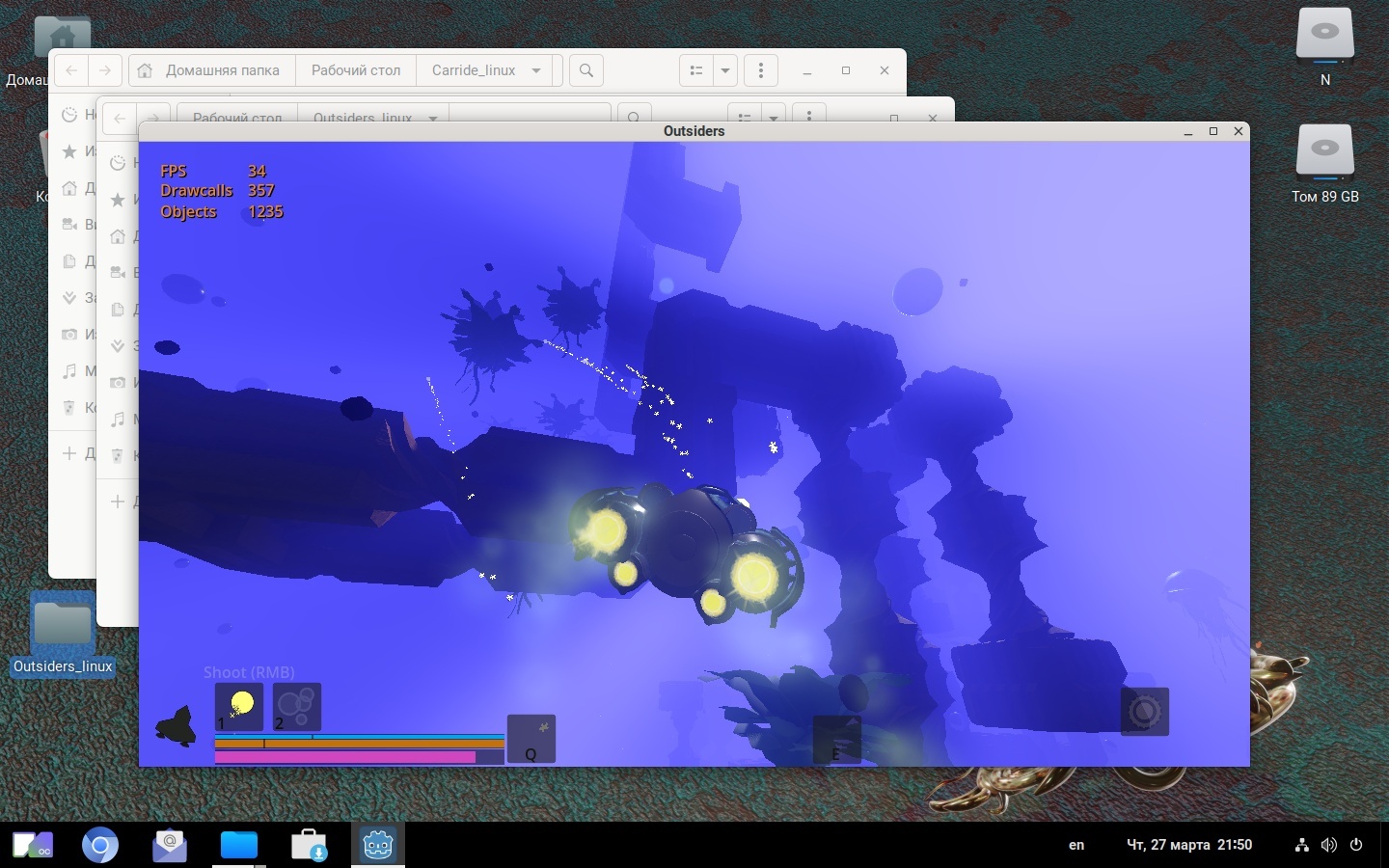1389x868 pixels.
Task: Go forward in the Carride_linux file manager
Action: [105, 70]
